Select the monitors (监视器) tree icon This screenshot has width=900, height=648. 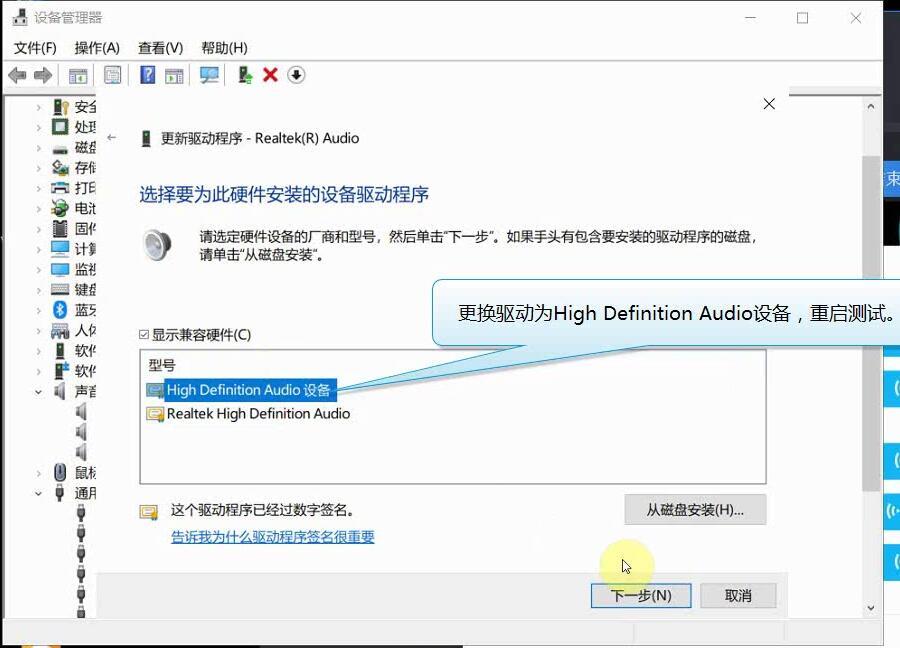pyautogui.click(x=60, y=269)
